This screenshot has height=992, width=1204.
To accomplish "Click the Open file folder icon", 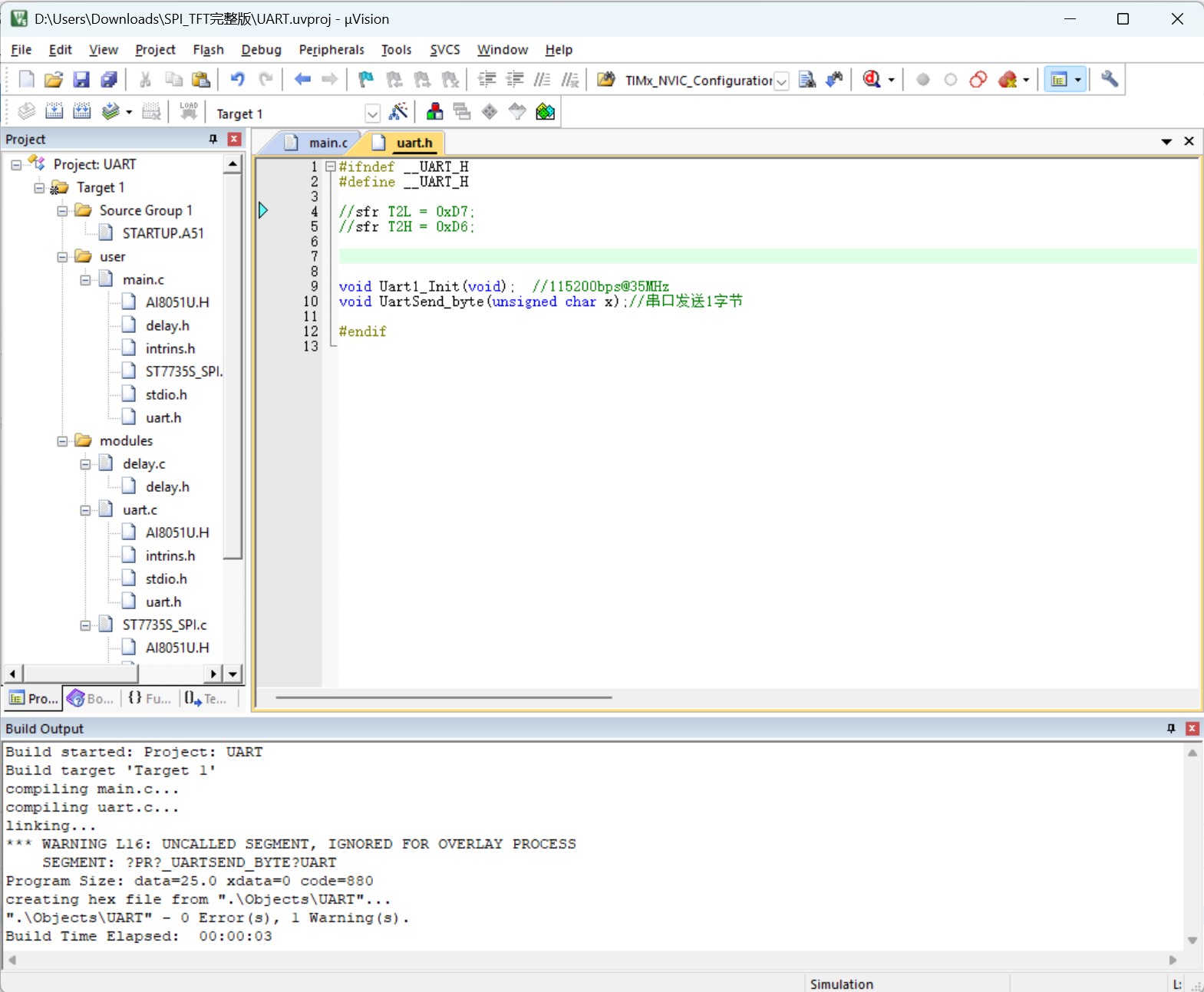I will [54, 79].
